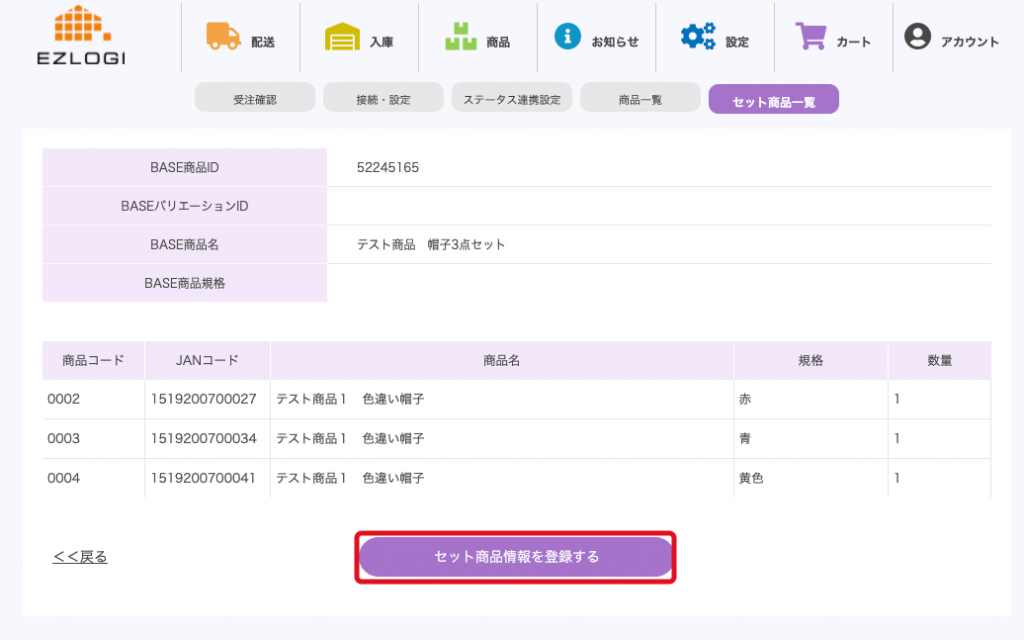Click the yellow warehouse 入庫 icon
Screen dimensions: 1024x640
342,37
